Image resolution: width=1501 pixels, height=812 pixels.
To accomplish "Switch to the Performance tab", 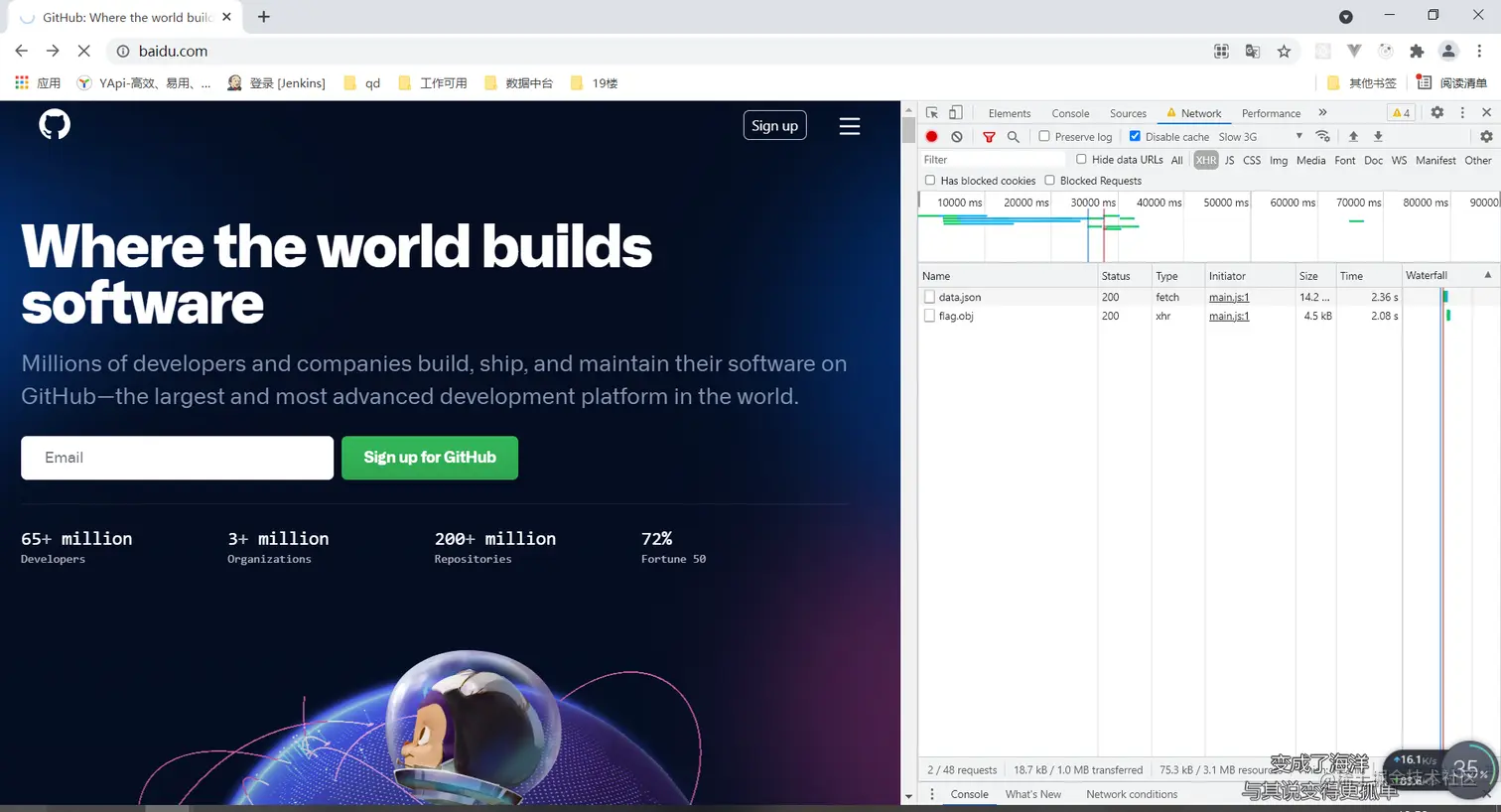I will click(1271, 113).
